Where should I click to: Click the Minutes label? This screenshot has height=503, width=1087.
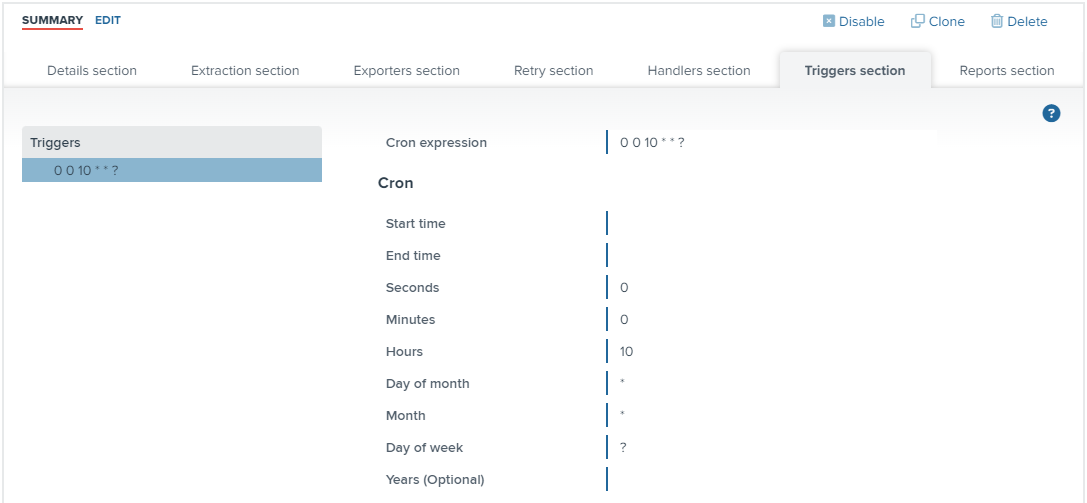tap(410, 319)
